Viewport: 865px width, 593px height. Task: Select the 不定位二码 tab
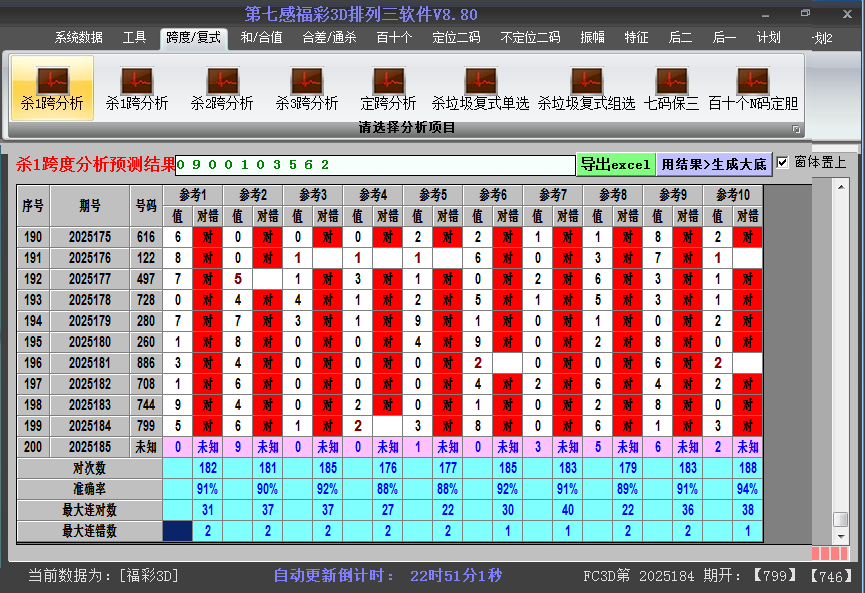[x=530, y=38]
